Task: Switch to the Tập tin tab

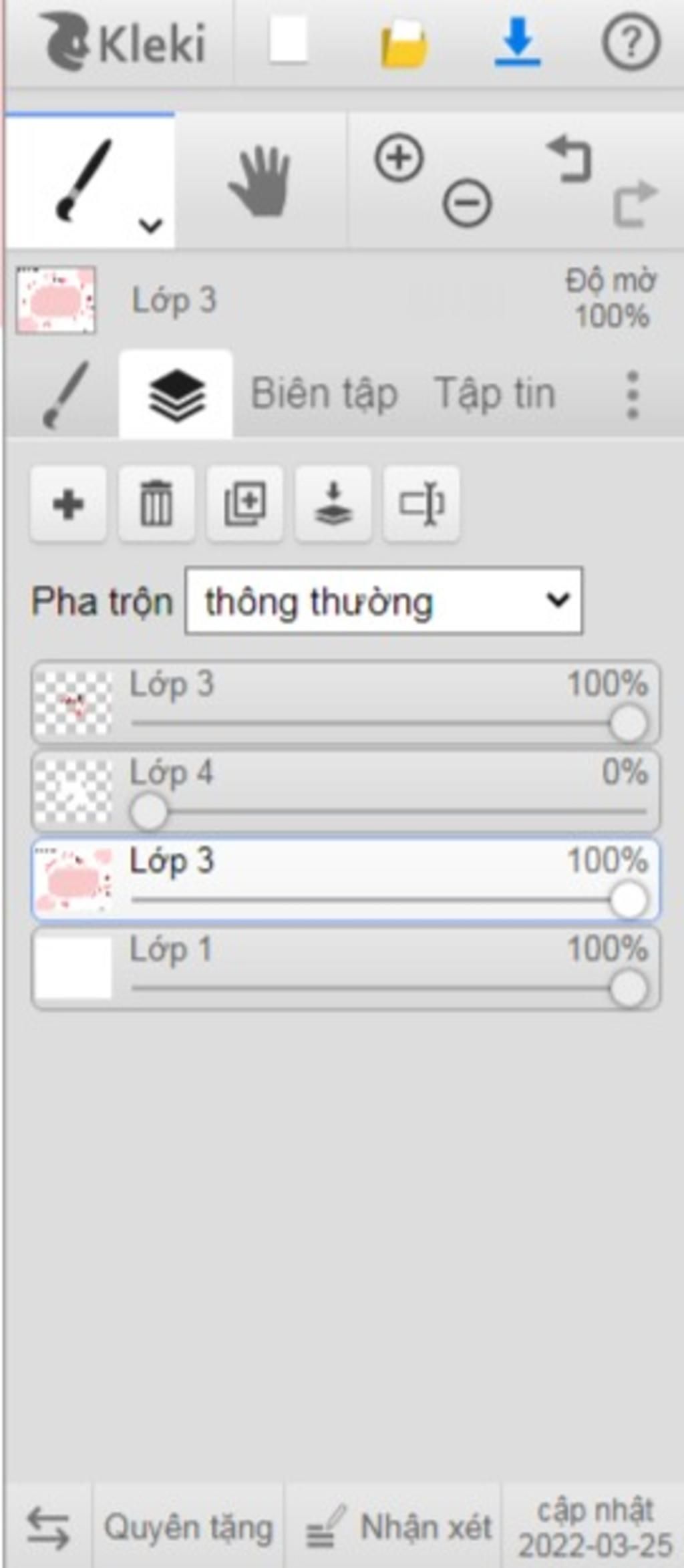Action: pyautogui.click(x=494, y=393)
